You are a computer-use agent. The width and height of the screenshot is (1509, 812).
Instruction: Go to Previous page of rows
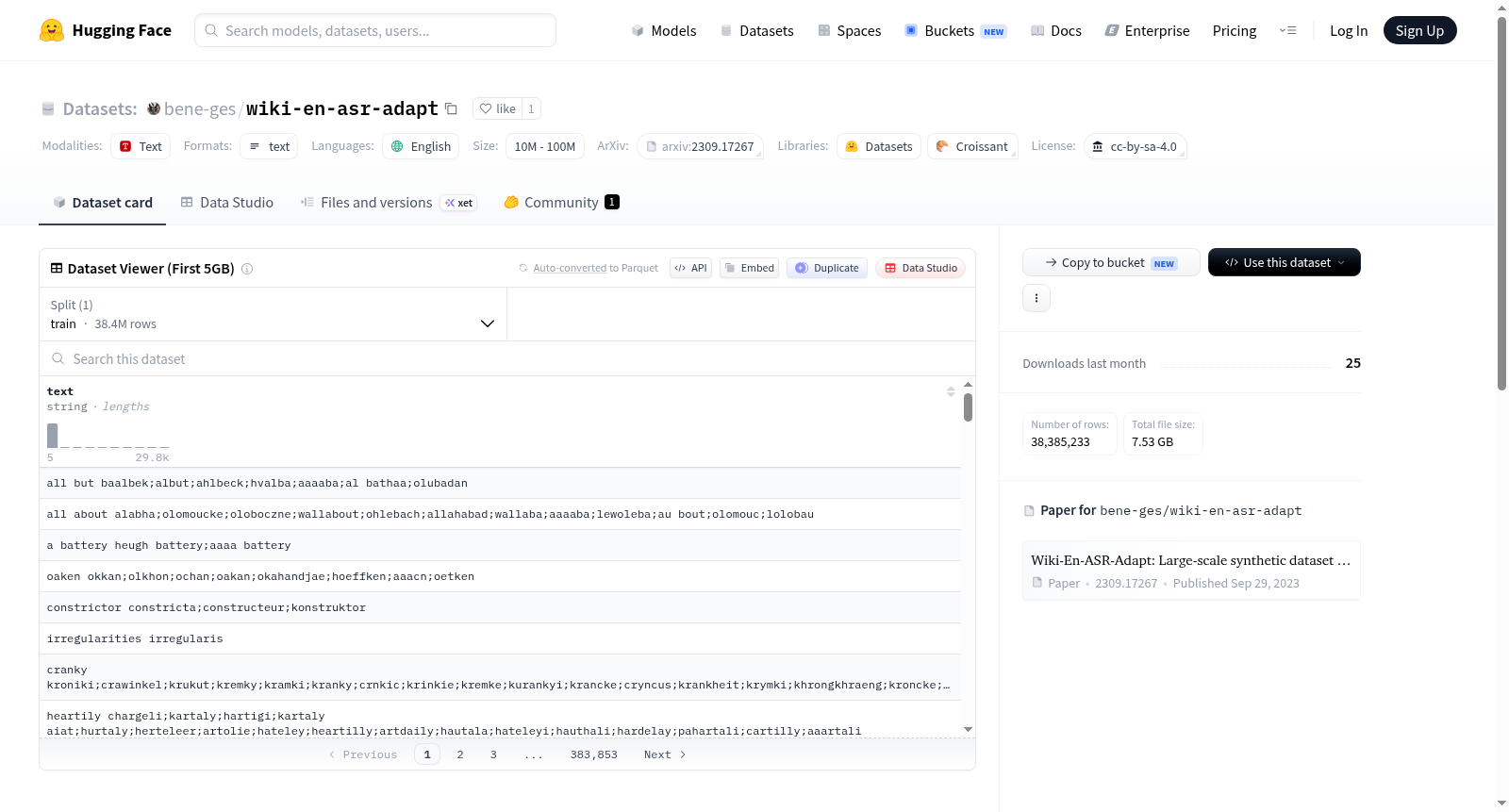tap(363, 754)
